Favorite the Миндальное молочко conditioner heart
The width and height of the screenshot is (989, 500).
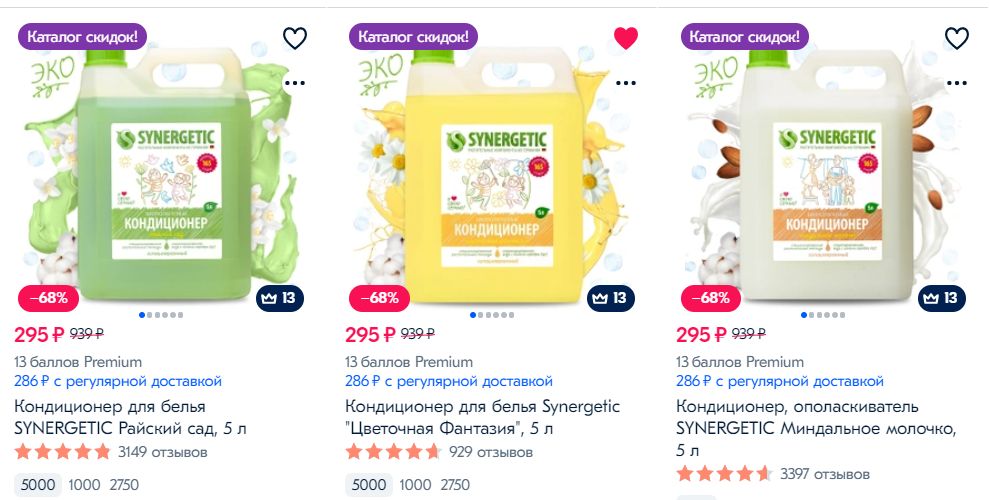click(x=956, y=38)
